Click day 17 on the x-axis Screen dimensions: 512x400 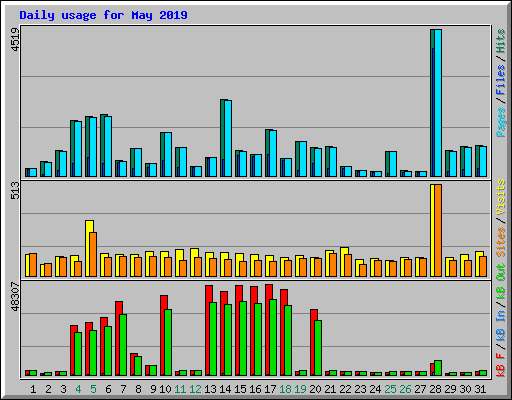(x=270, y=389)
